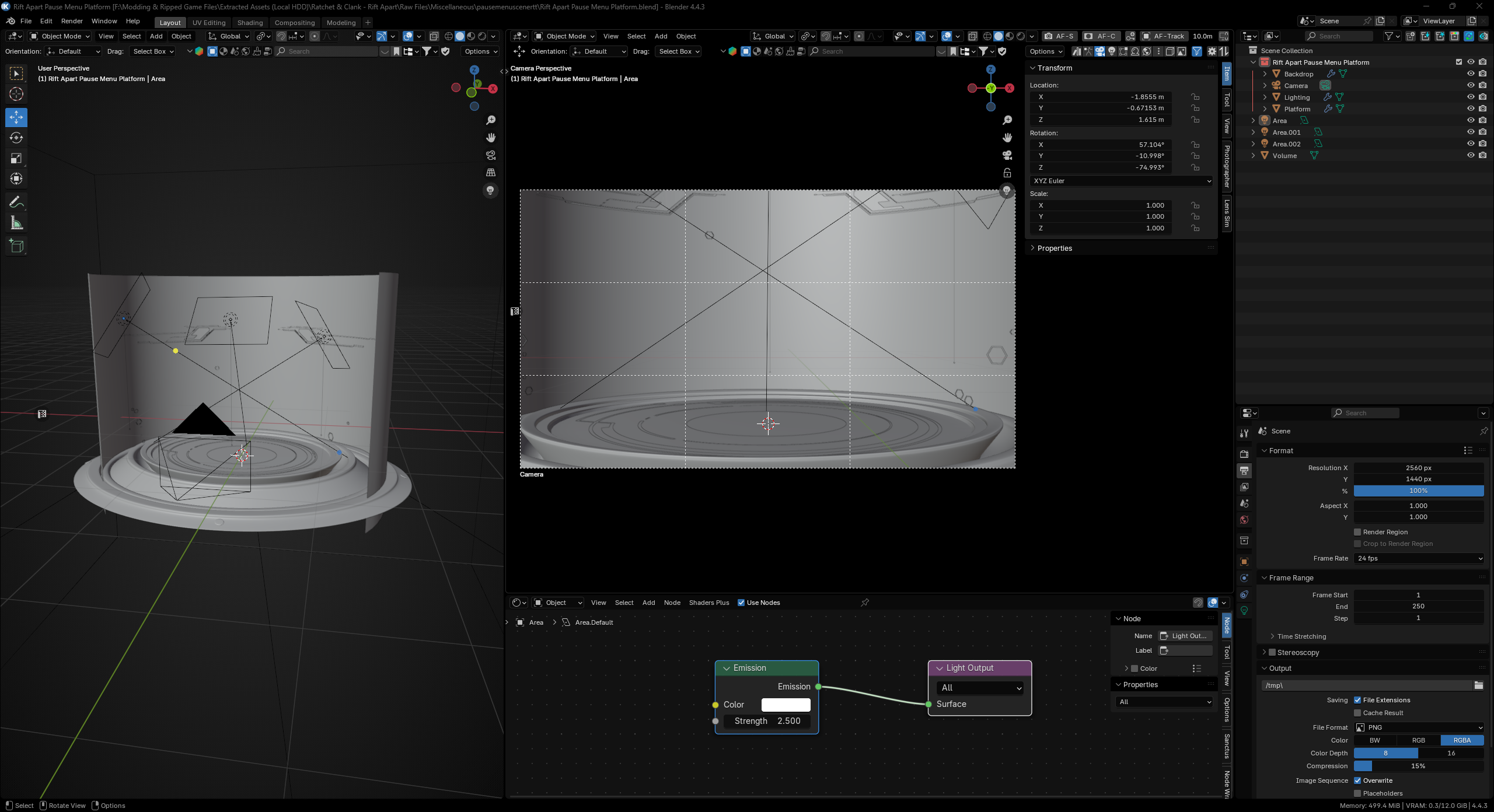Open the Render menu in top bar
This screenshot has width=1494, height=812.
pos(72,21)
